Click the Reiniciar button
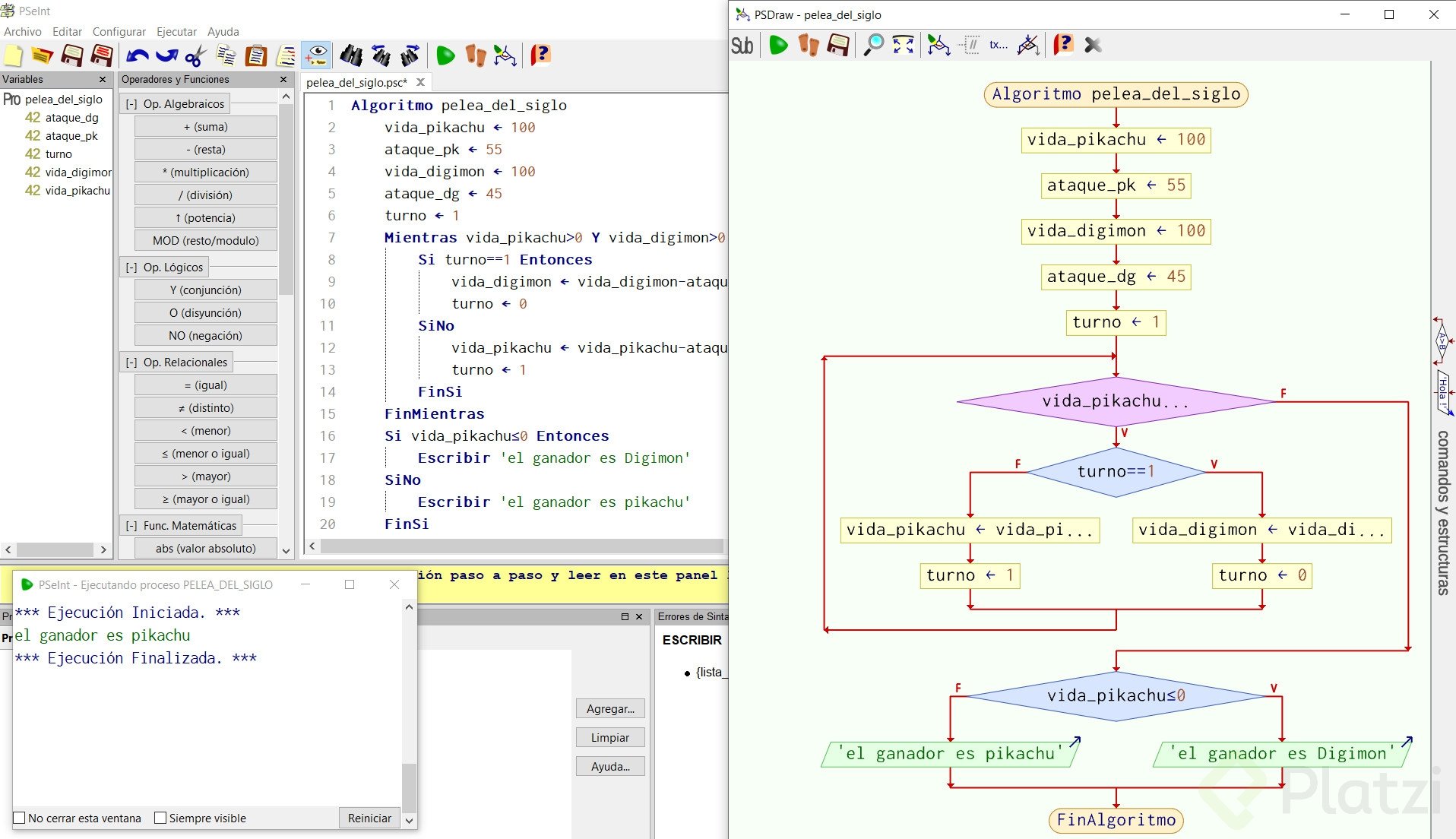This screenshot has width=1456, height=839. [x=369, y=818]
